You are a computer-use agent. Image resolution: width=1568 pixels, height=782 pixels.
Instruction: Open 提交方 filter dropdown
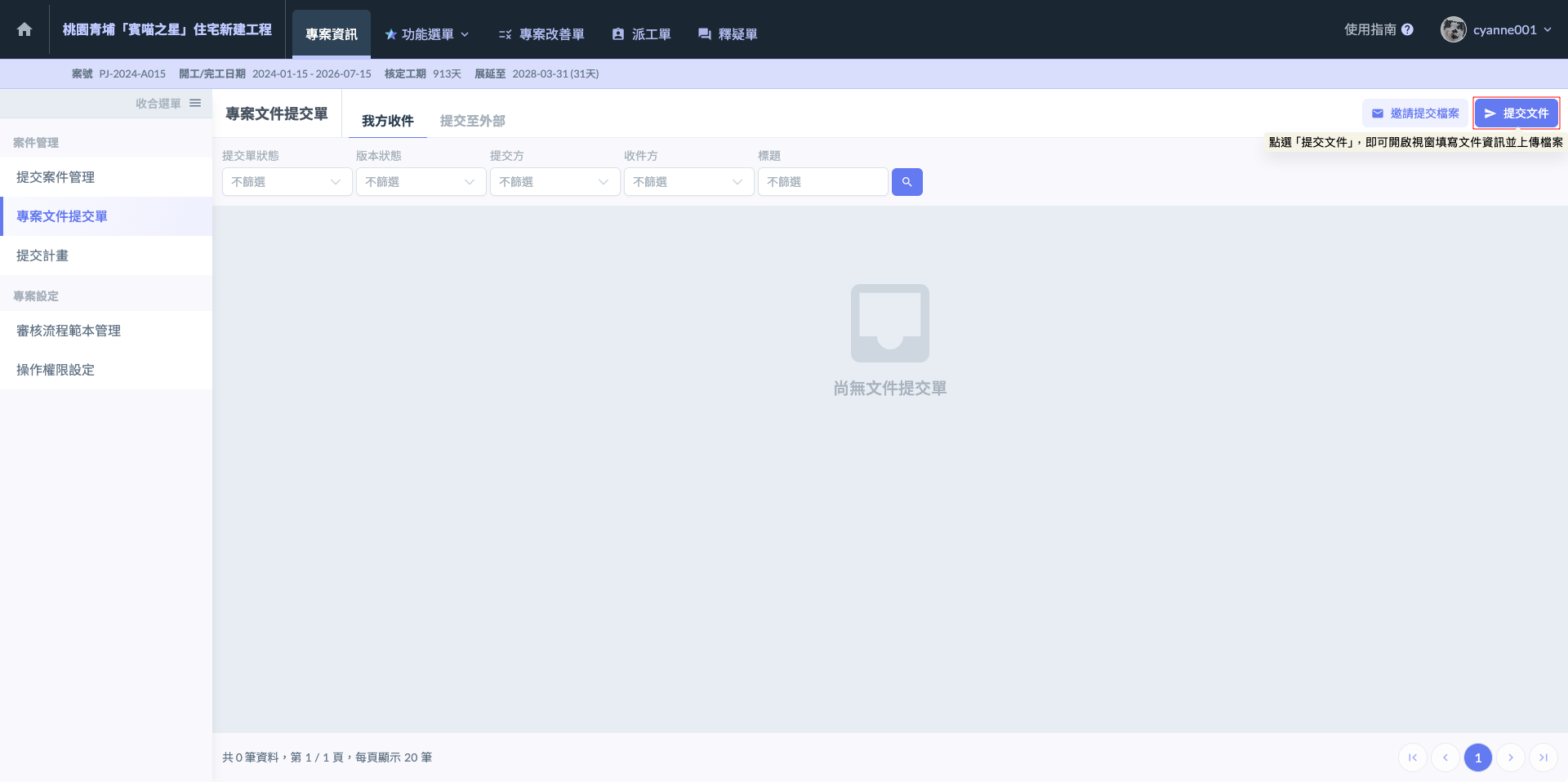(555, 182)
